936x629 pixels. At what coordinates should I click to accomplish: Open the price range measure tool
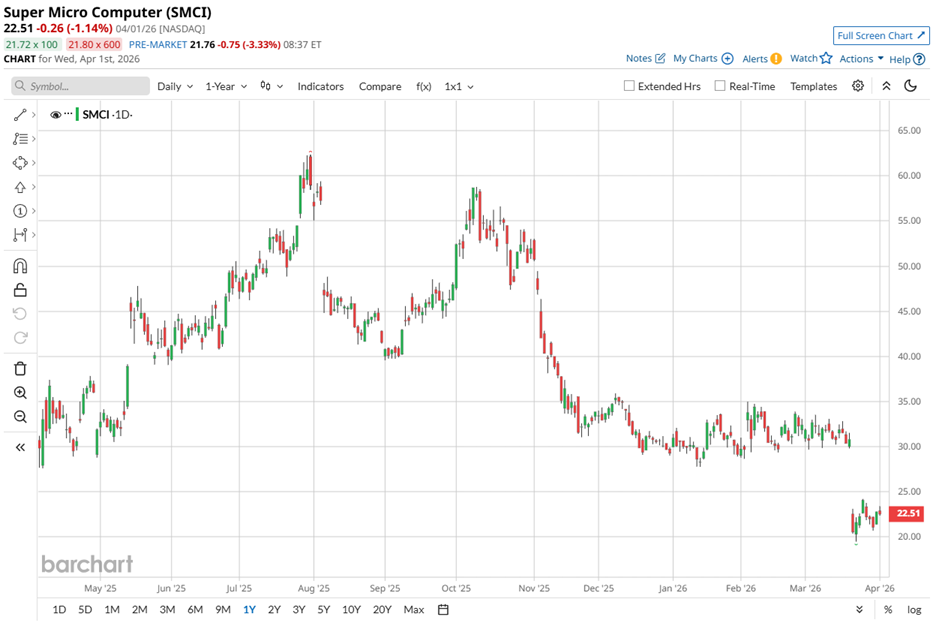20,235
